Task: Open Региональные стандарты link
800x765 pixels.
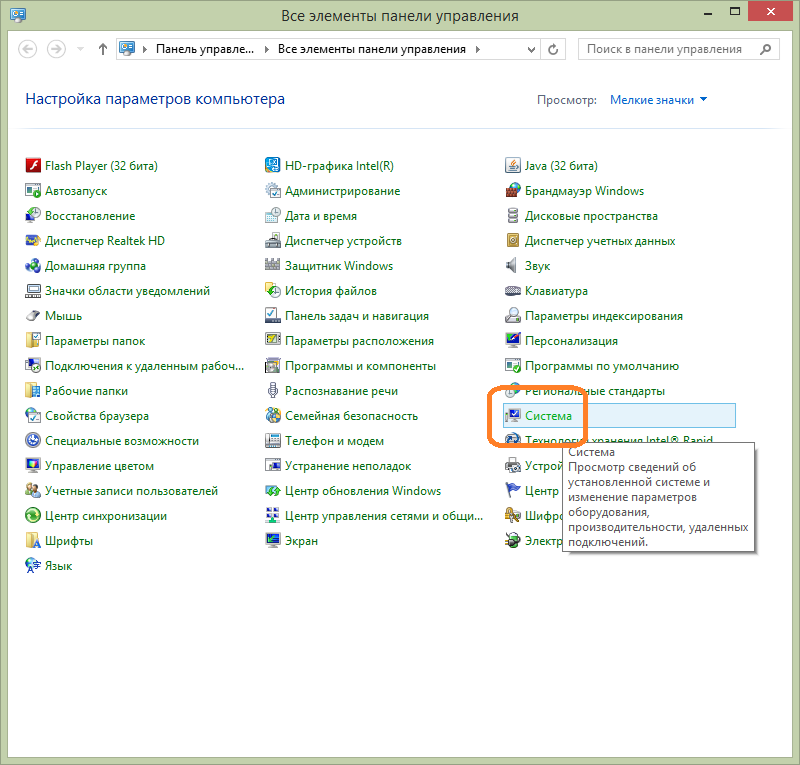Action: (x=594, y=391)
